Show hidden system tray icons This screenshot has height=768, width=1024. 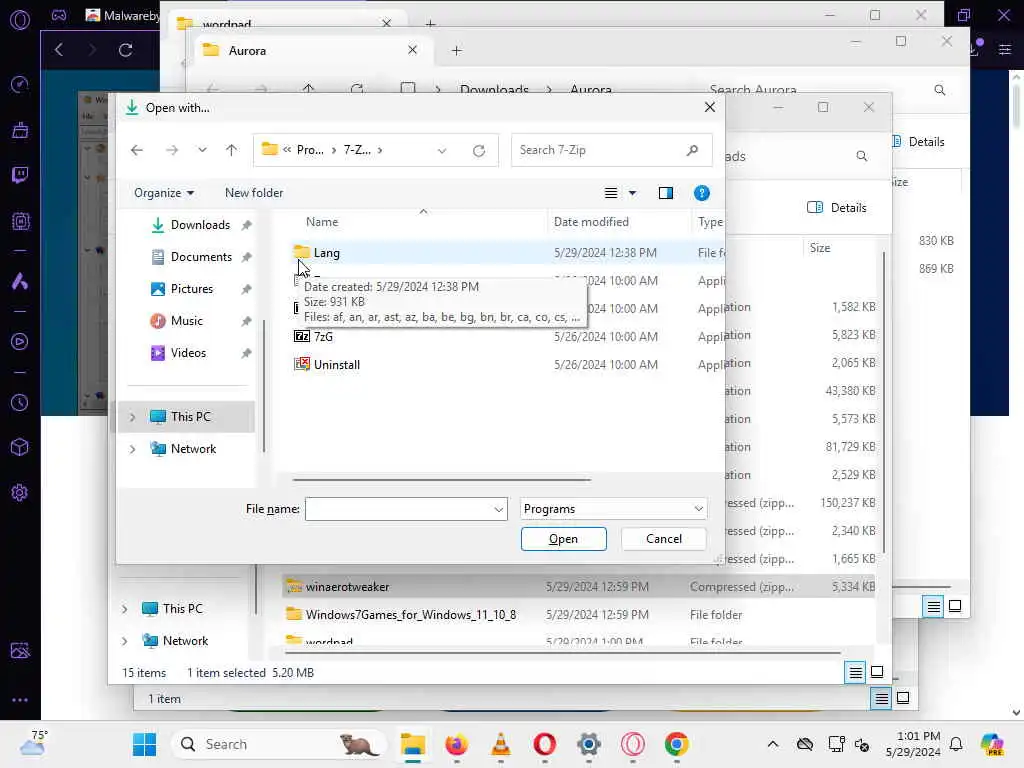773,744
